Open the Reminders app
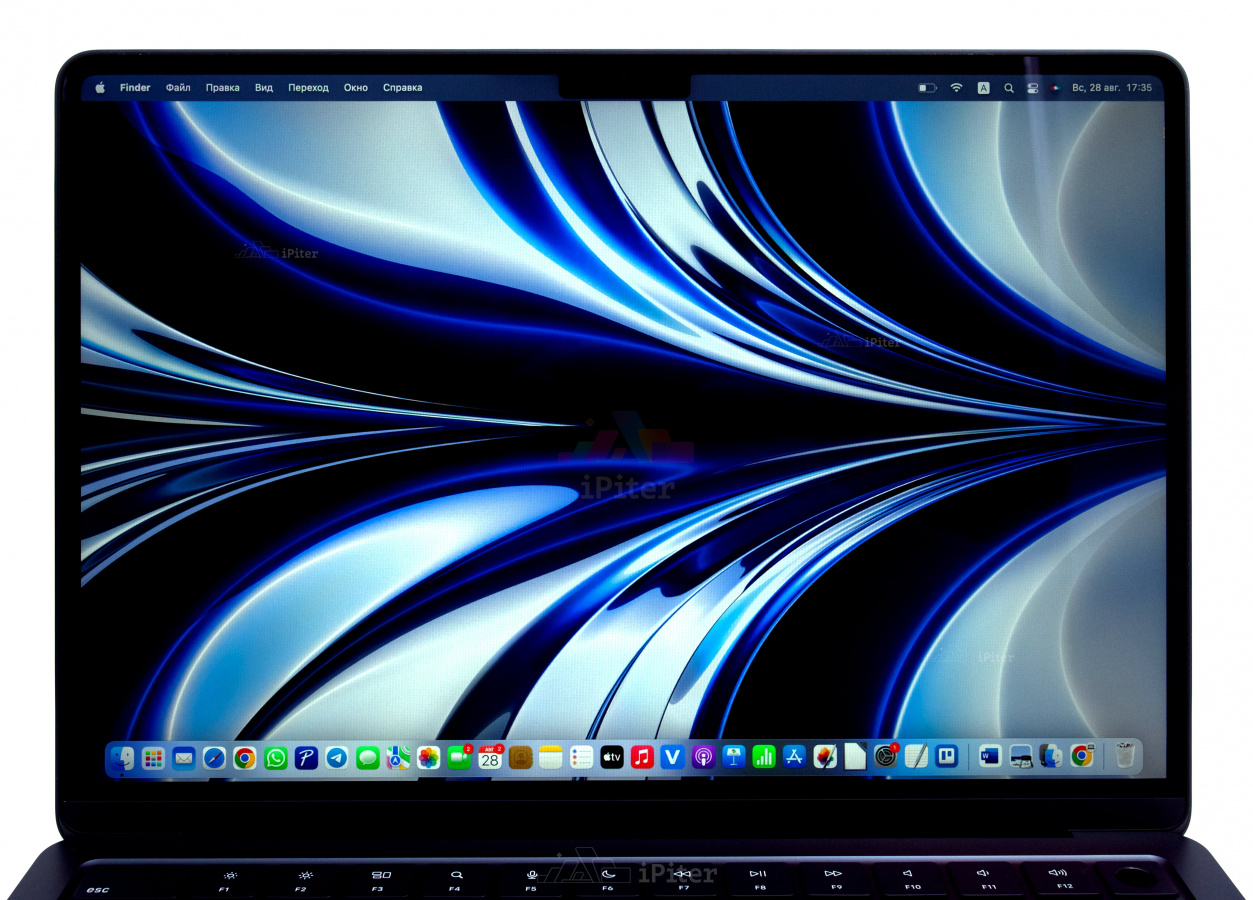 (x=582, y=758)
